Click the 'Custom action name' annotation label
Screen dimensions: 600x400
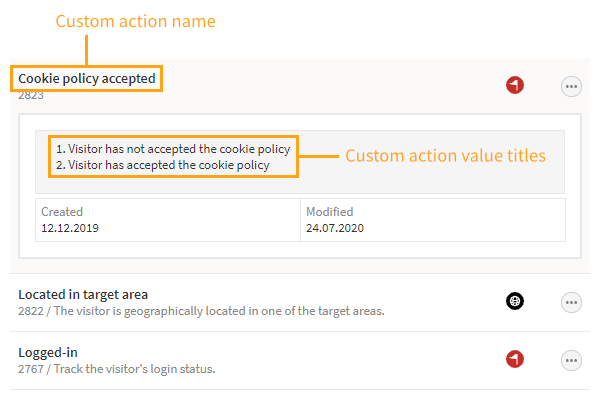point(135,21)
